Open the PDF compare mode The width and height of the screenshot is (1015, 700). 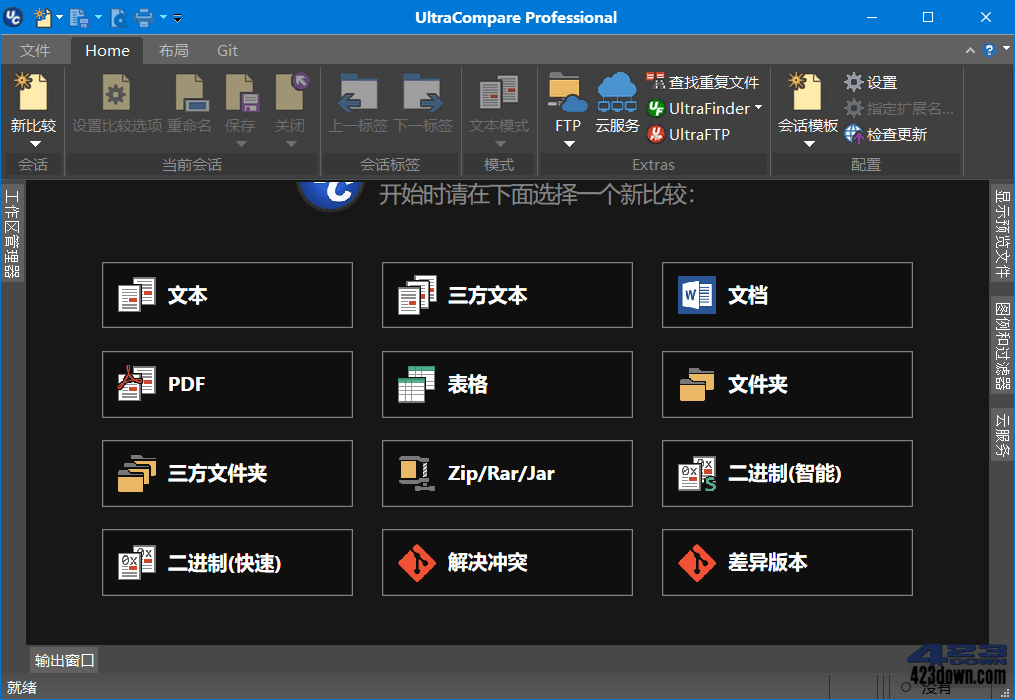coord(227,384)
